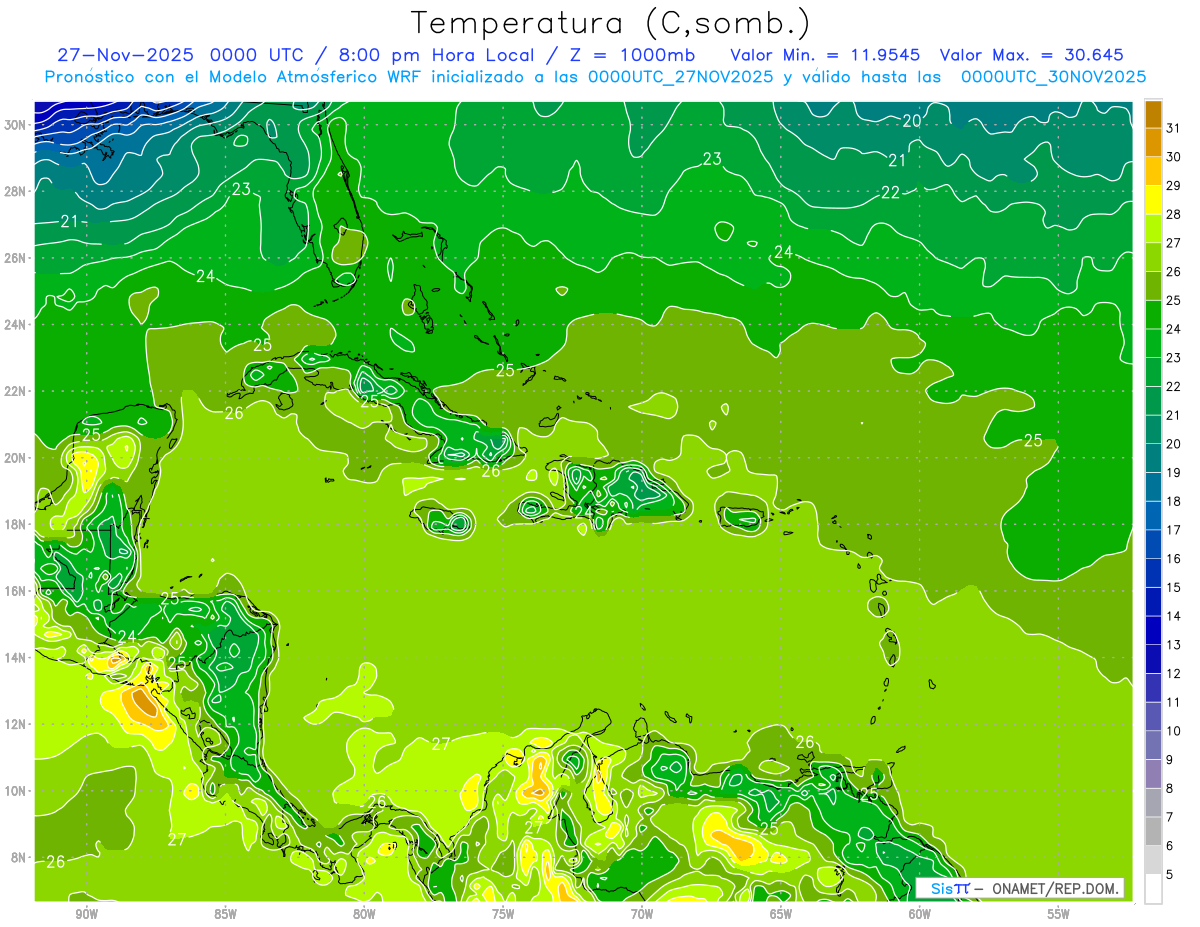The width and height of the screenshot is (1200, 927).
Task: Click the 75W longitude axis label
Action: pos(503,914)
